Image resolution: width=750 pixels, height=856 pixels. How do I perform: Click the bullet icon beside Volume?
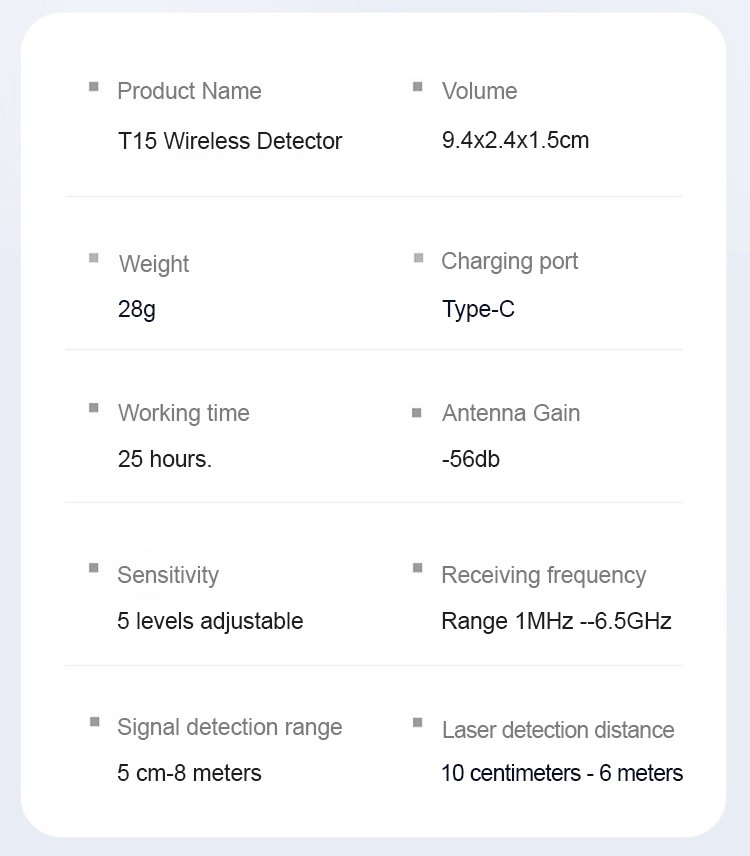[x=418, y=87]
